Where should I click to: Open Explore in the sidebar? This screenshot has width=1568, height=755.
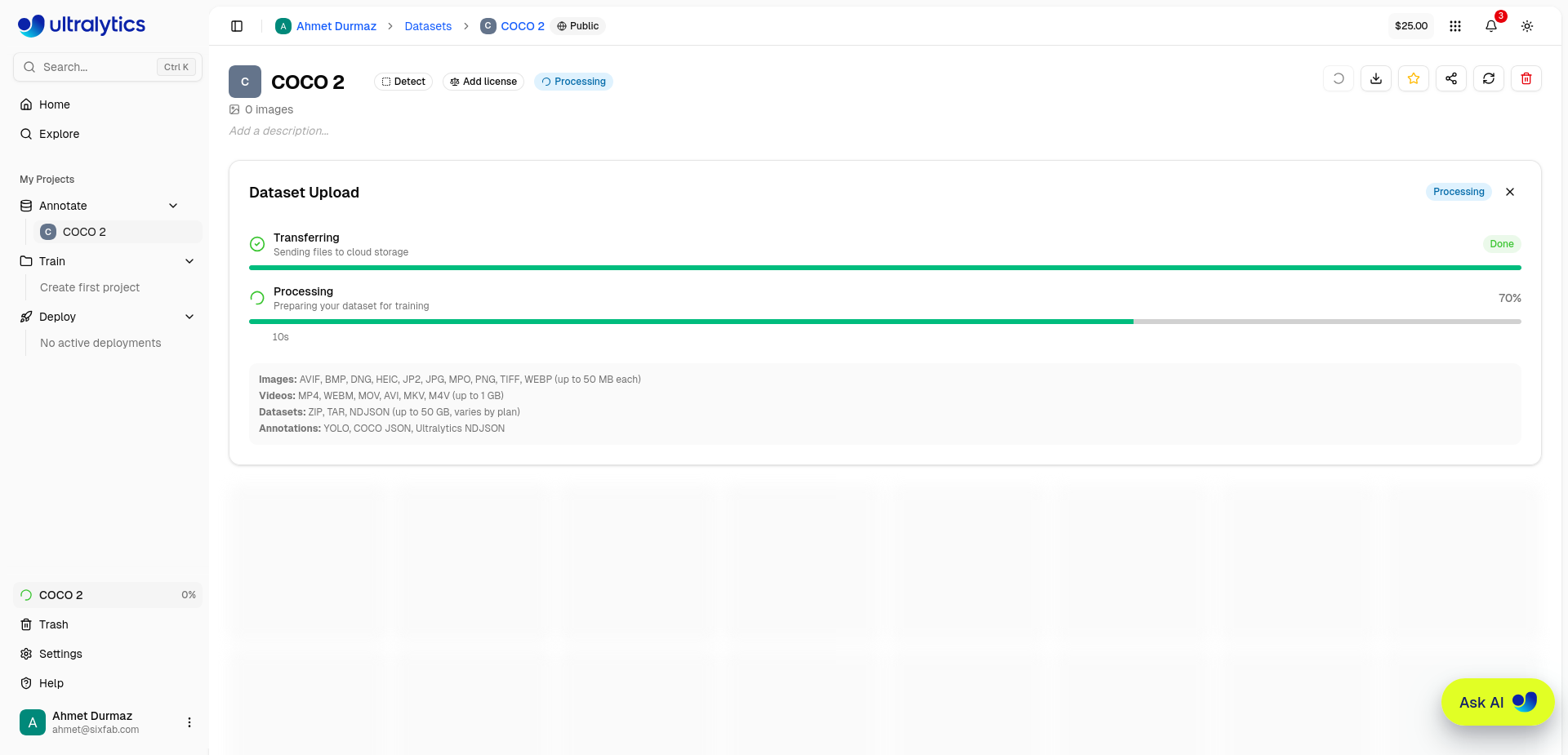tap(108, 134)
